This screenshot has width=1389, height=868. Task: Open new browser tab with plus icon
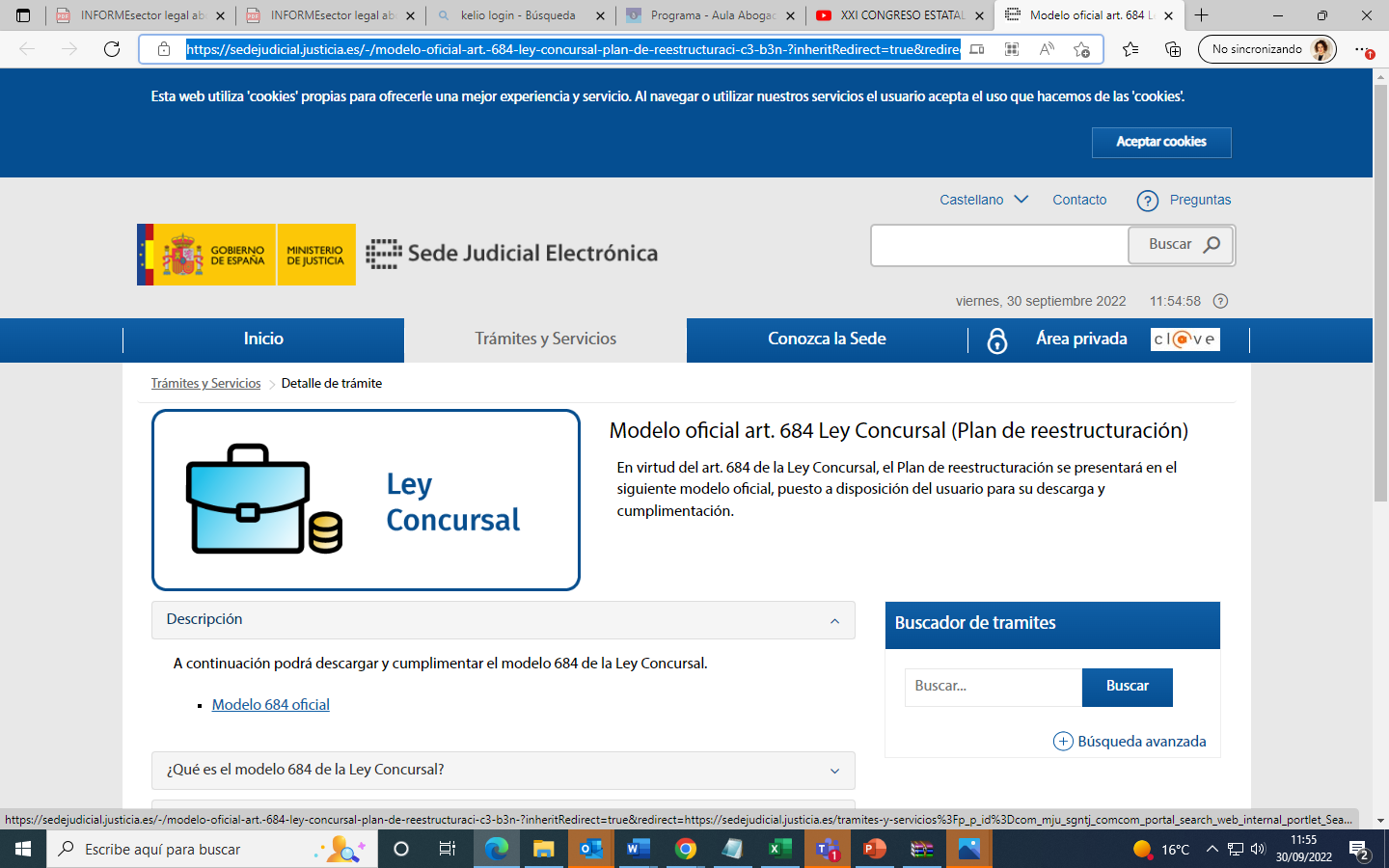point(1201,15)
